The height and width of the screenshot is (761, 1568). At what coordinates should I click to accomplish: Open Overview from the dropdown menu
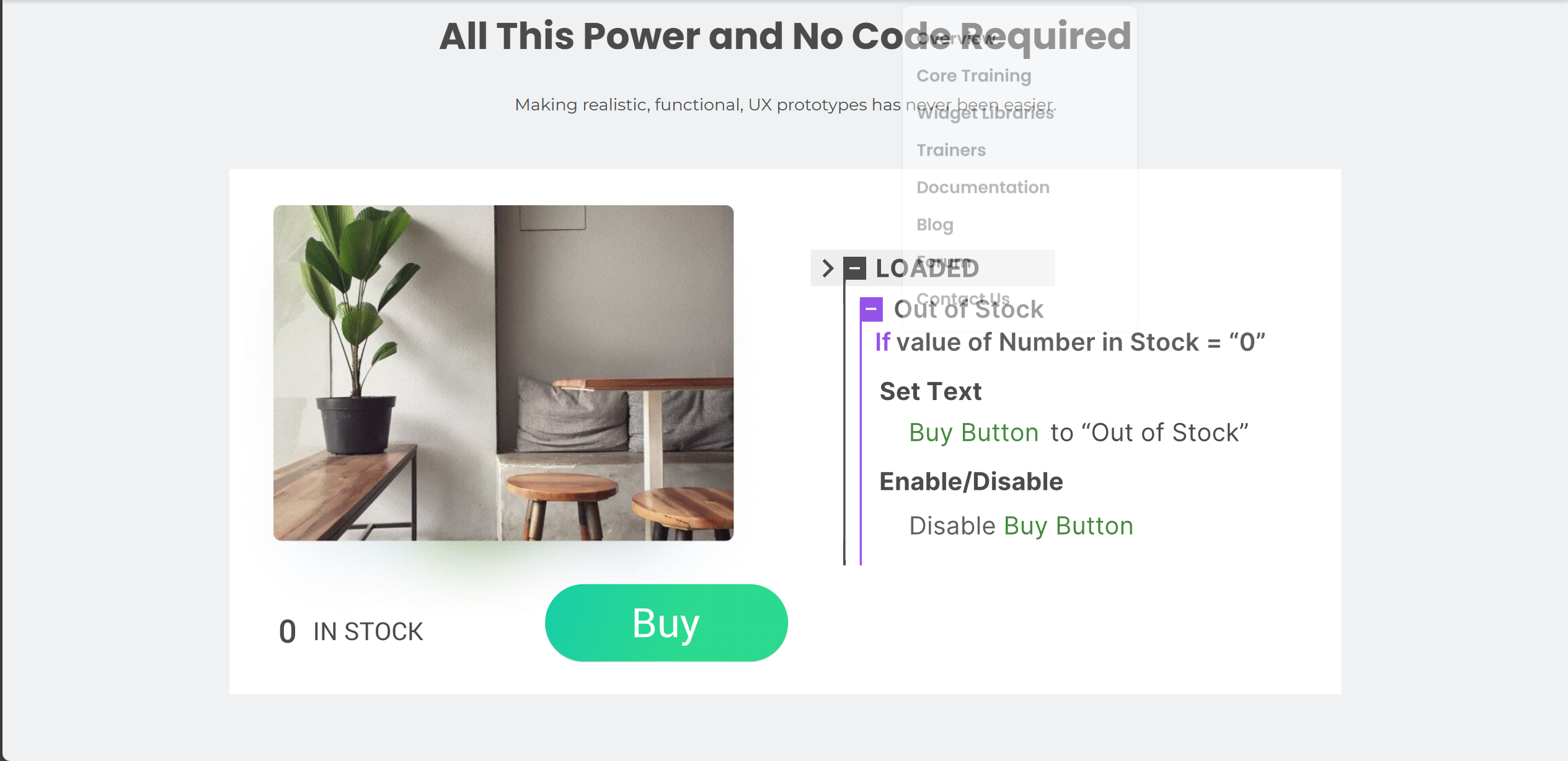pos(956,38)
